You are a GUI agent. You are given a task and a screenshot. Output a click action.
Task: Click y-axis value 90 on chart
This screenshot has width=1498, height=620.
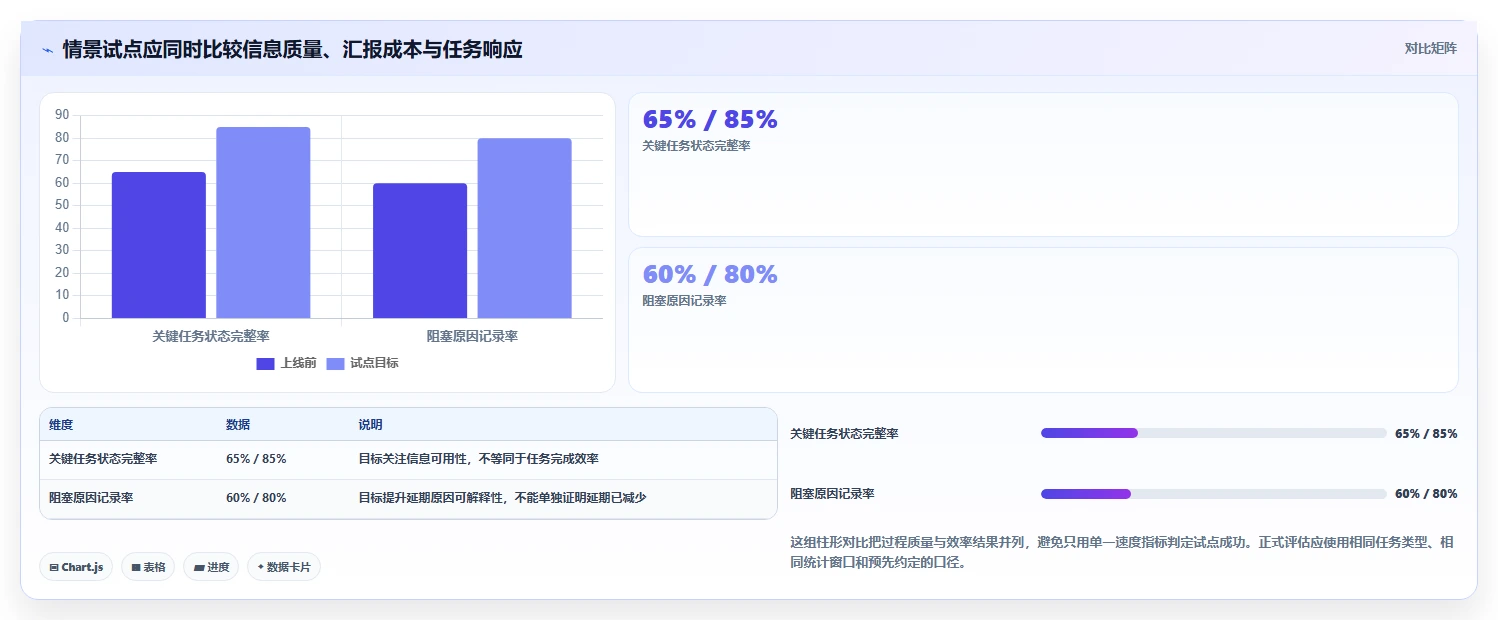(62, 115)
